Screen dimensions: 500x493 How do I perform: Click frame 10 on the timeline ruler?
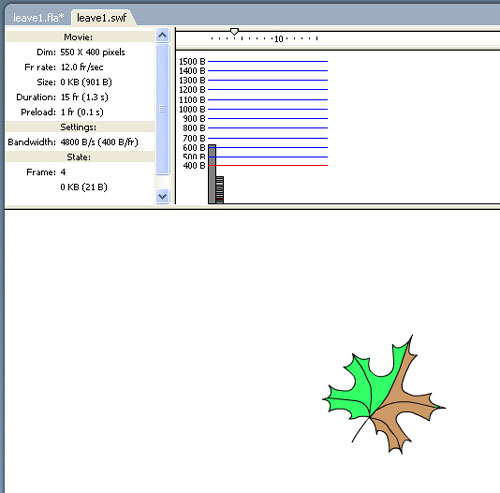tap(279, 39)
